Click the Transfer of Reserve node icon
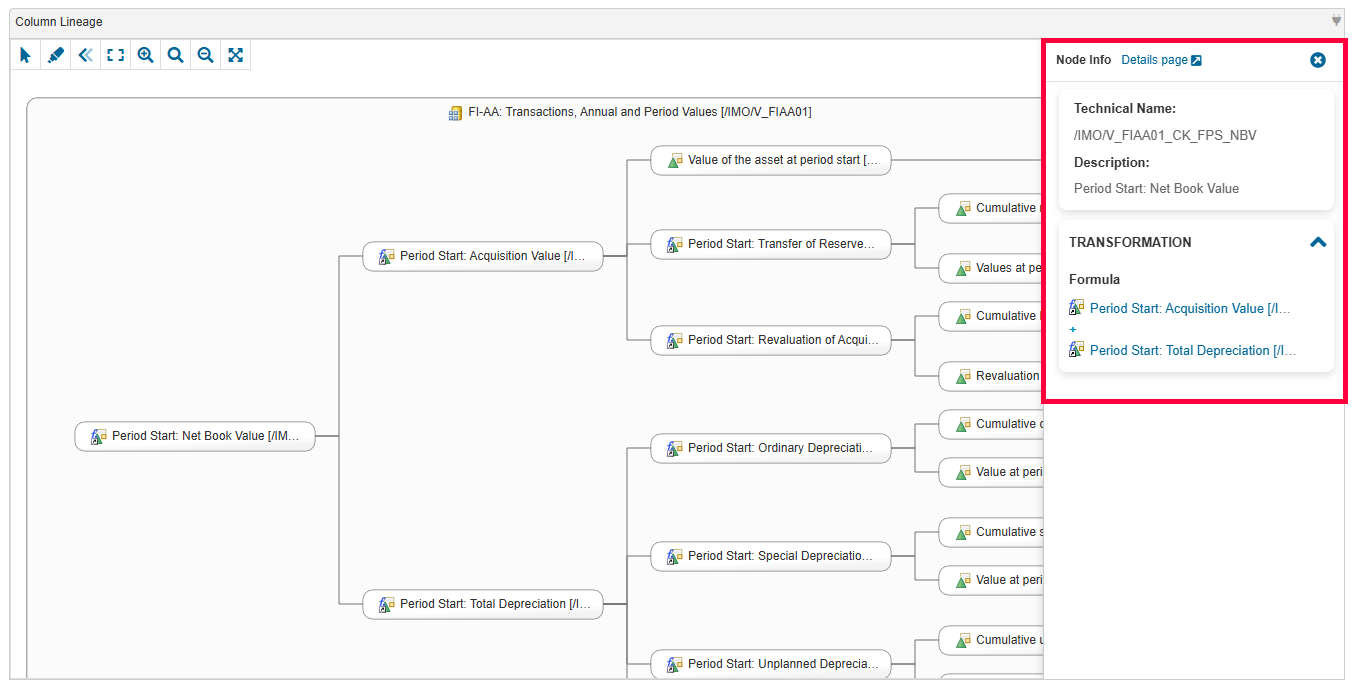Screen dimensions: 1353x690 click(675, 244)
